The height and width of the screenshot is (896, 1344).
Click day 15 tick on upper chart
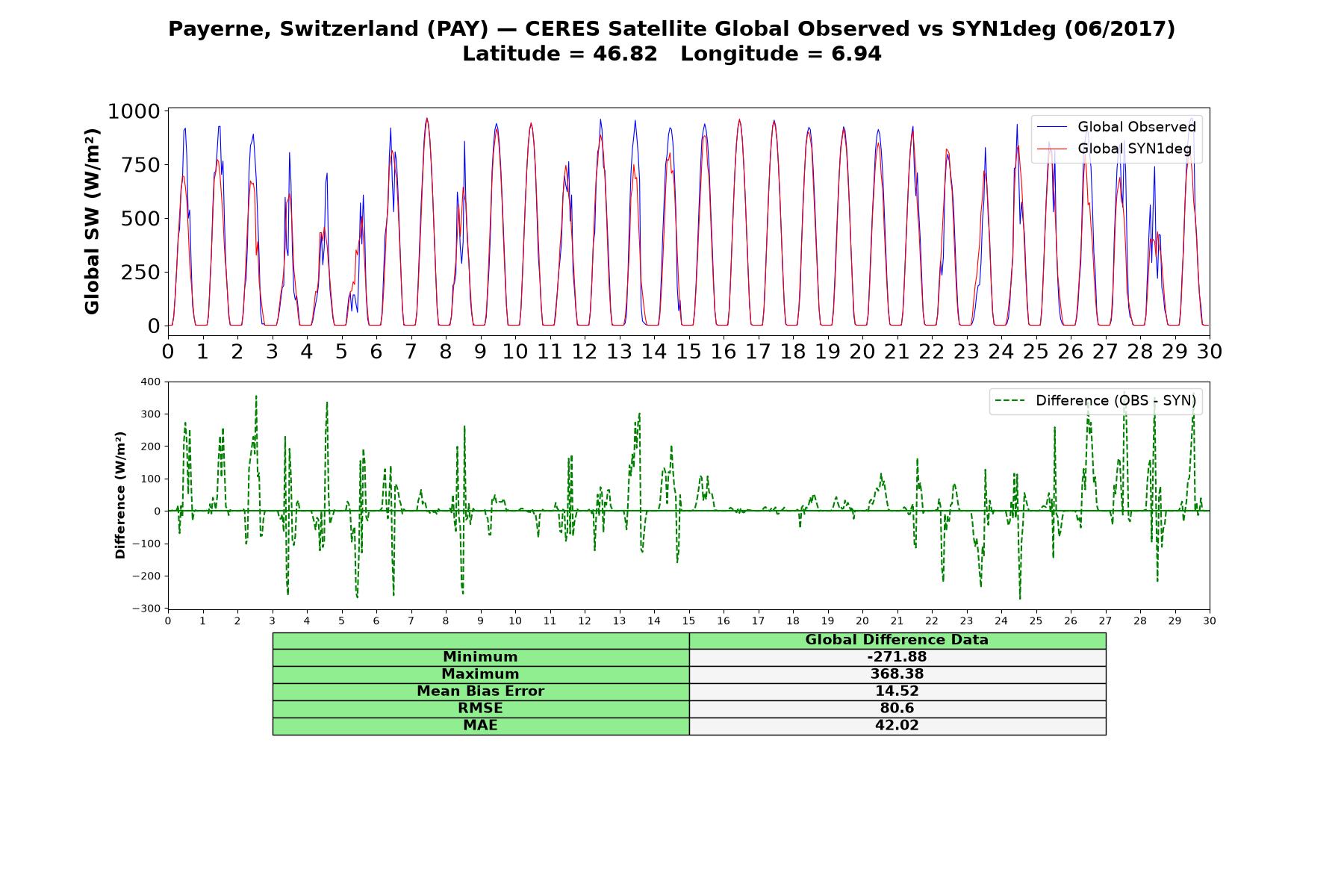[x=688, y=351]
